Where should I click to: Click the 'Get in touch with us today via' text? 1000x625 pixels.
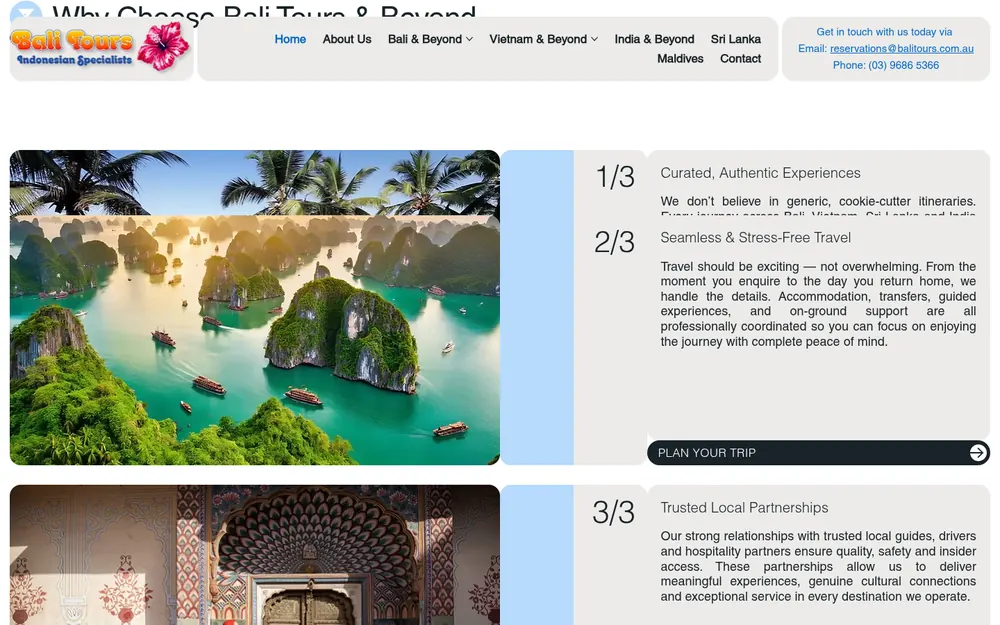(x=884, y=32)
